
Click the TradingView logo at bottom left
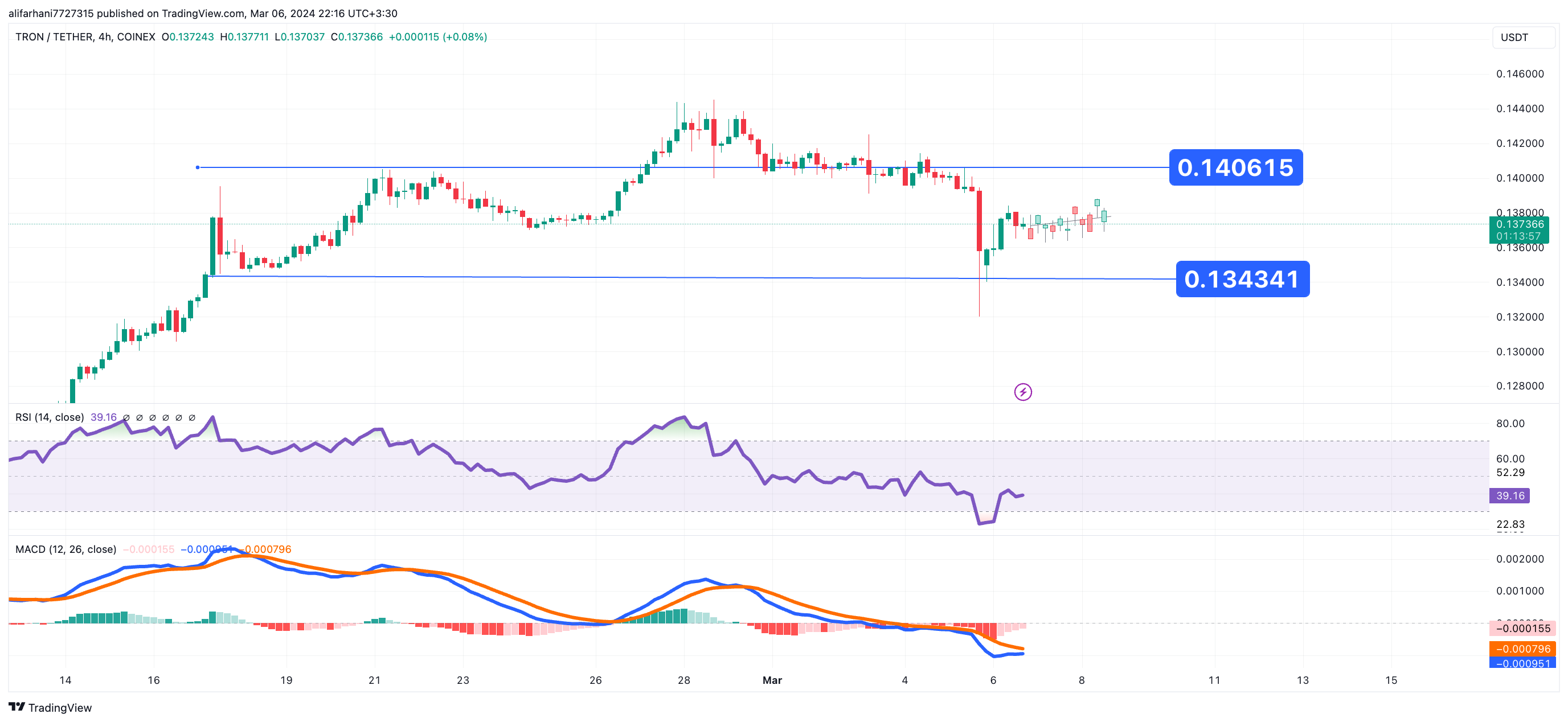coord(51,707)
